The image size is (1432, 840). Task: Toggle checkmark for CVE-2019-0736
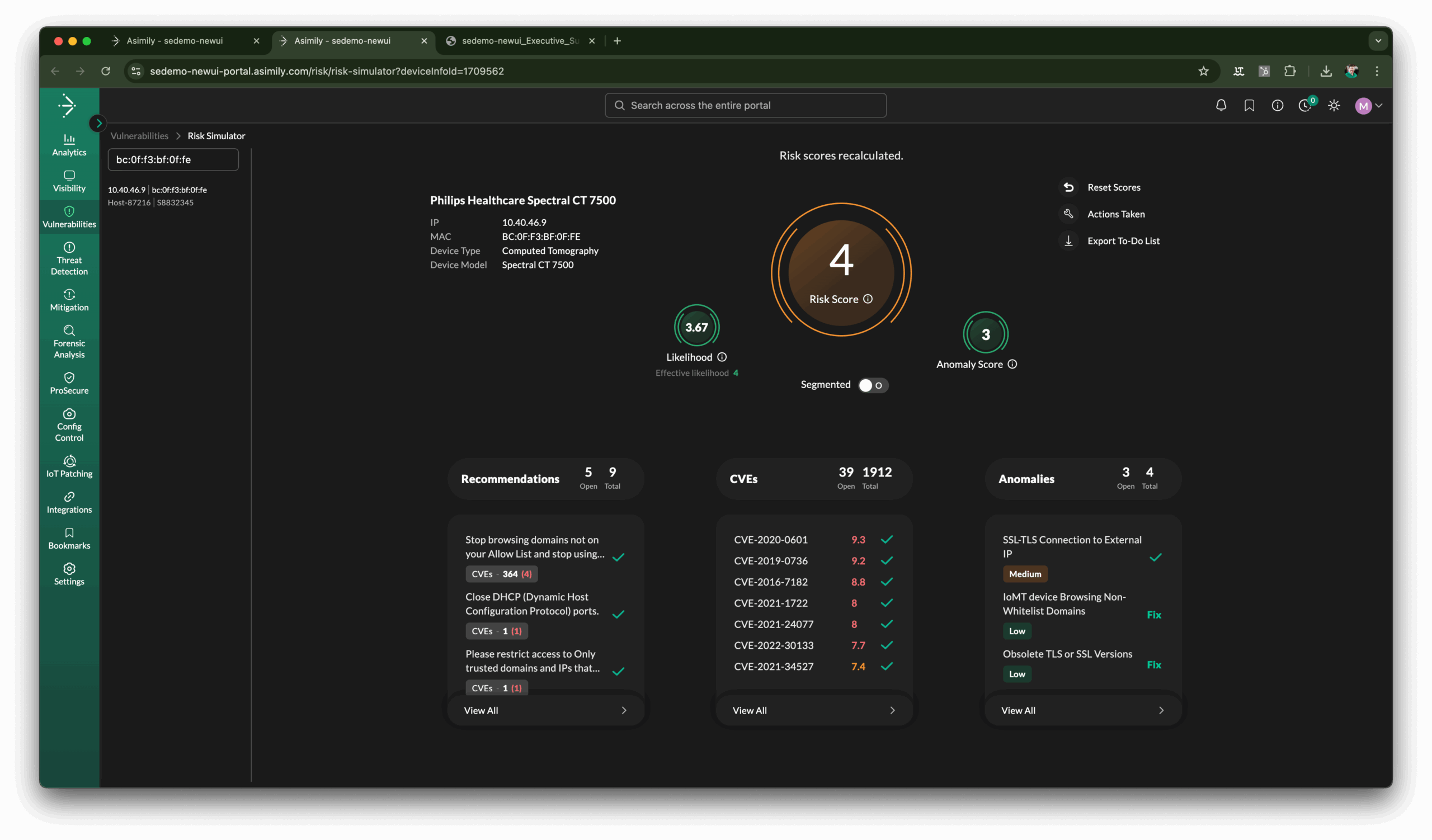[887, 561]
